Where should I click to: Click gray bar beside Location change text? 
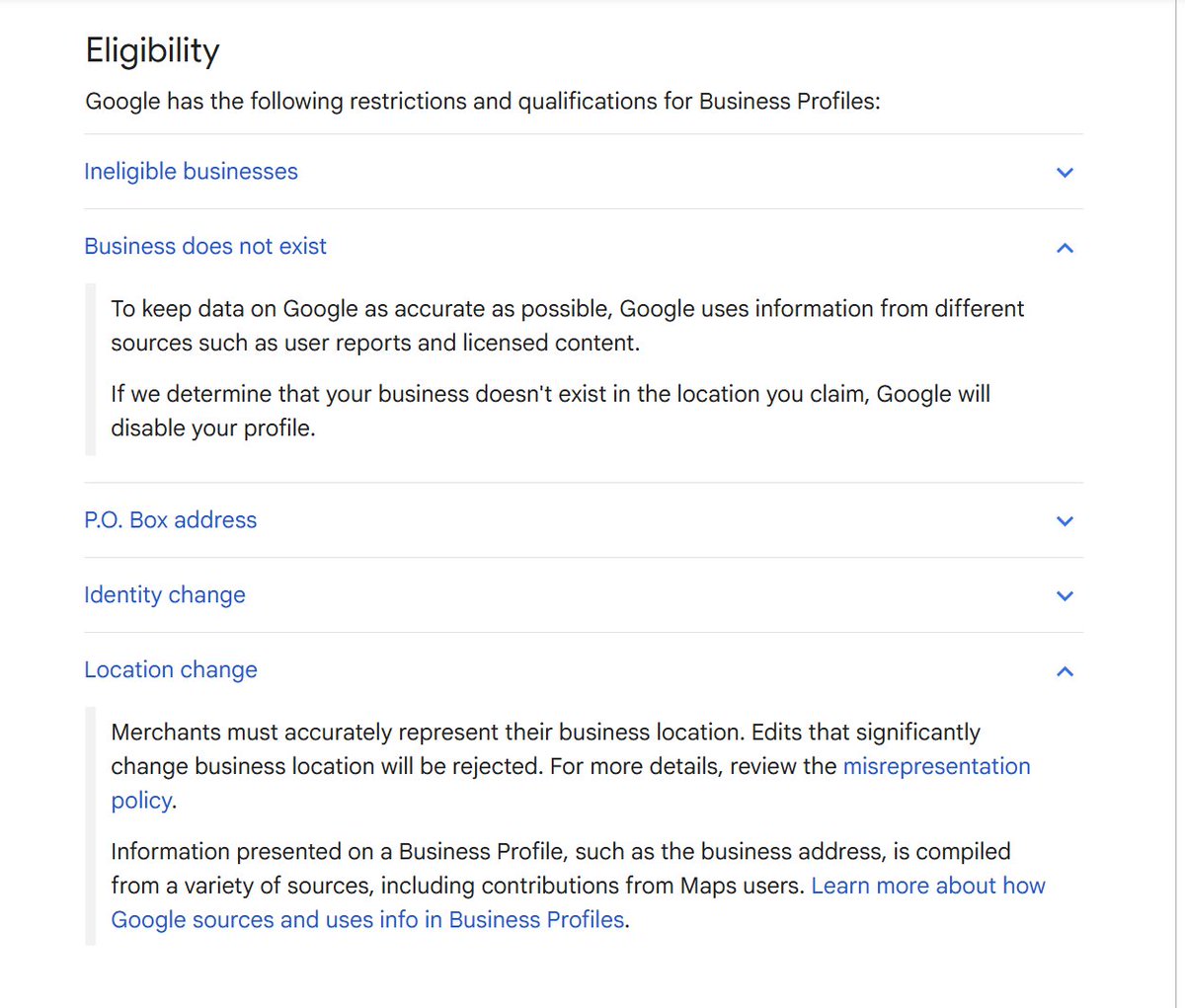coord(91,826)
